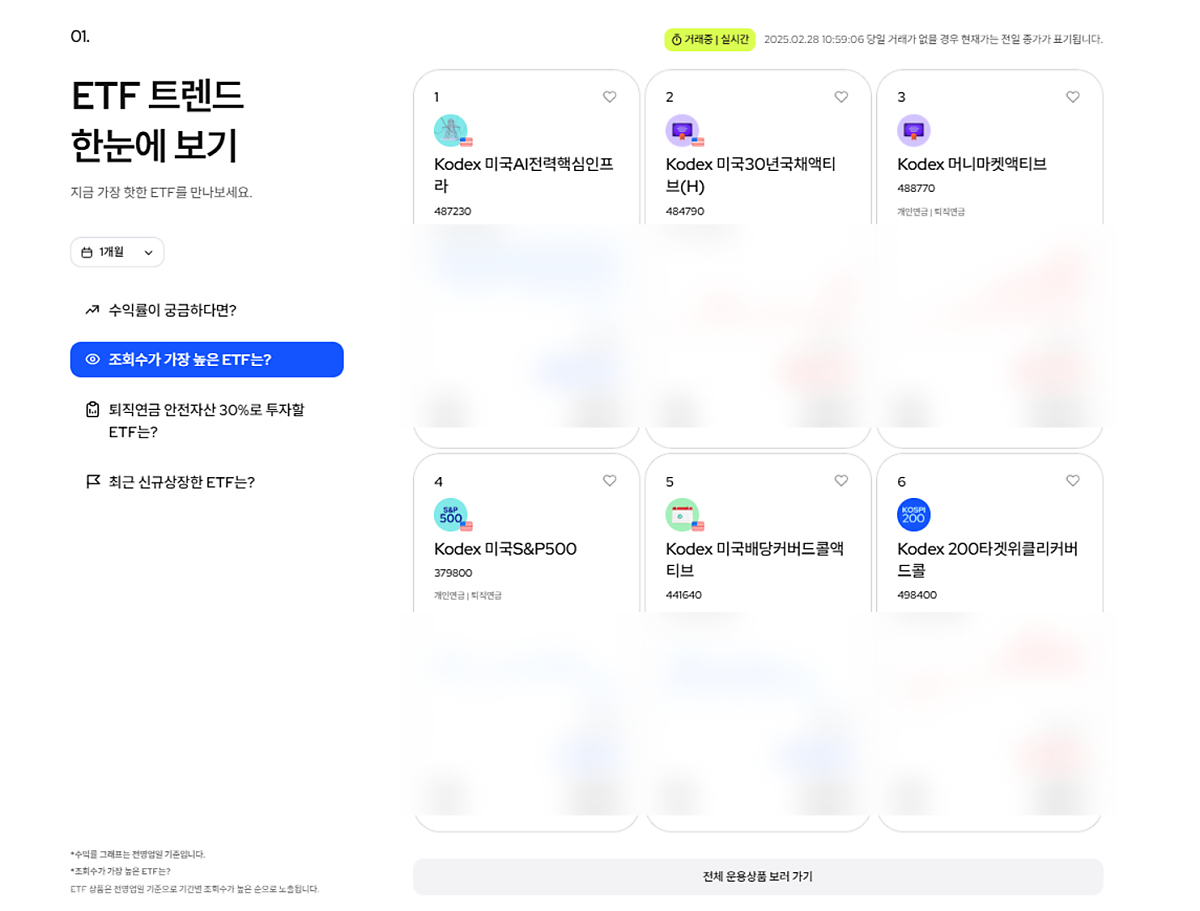Favorite the Kodex 미국AI전력핵심인프라 ETF
1200x911 pixels.
coord(610,97)
